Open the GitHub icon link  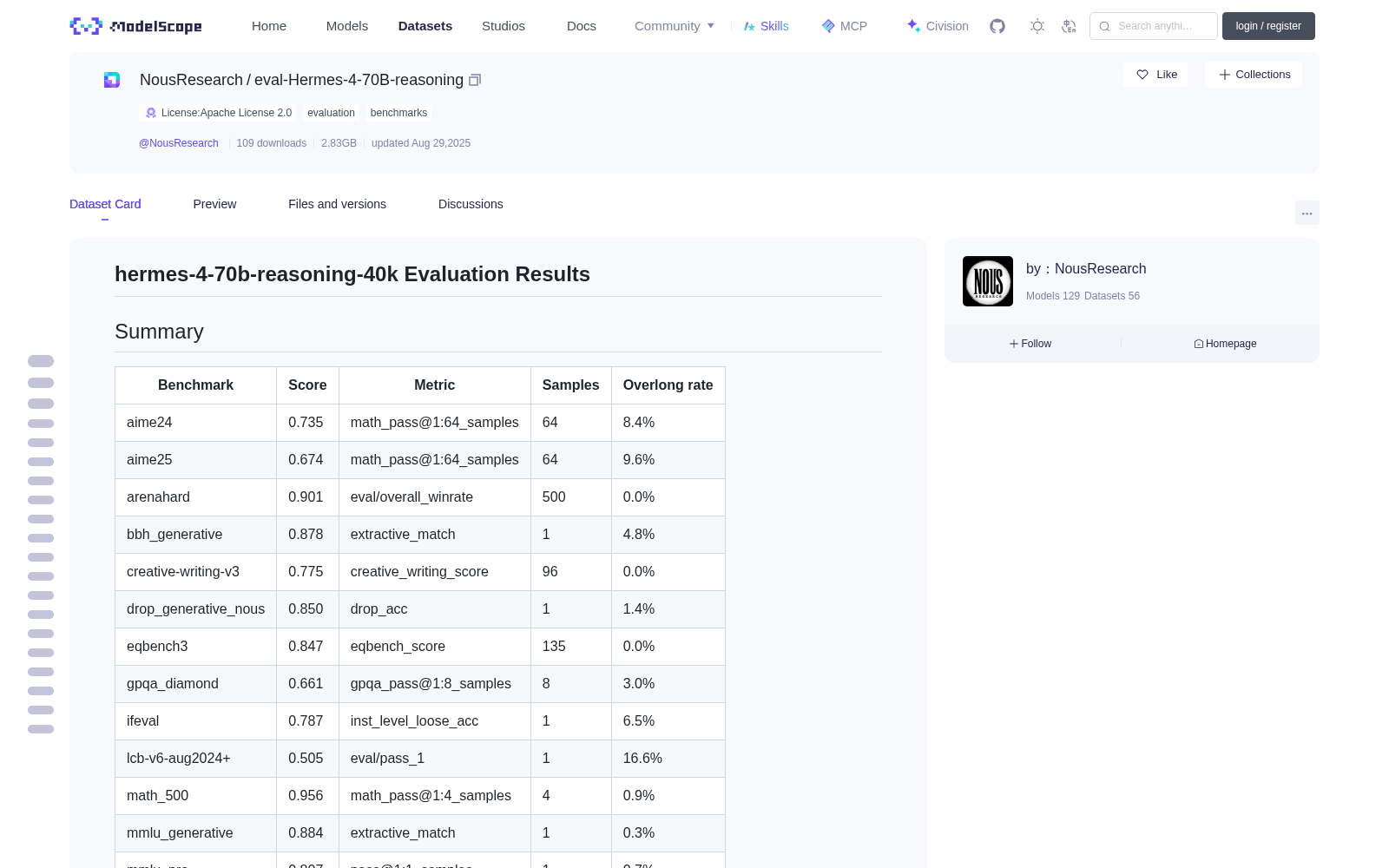point(997,26)
